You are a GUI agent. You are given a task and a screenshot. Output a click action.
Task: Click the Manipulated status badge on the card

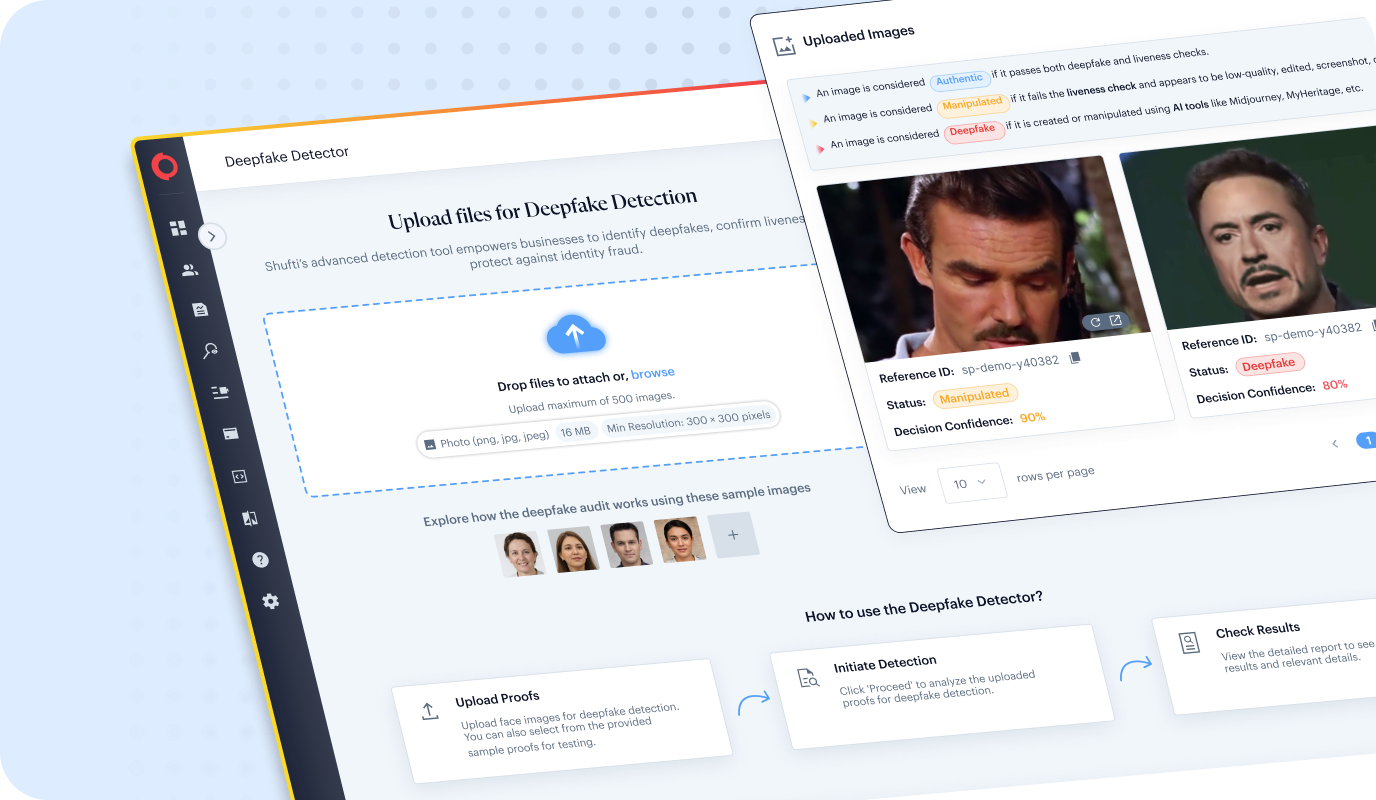pyautogui.click(x=975, y=395)
